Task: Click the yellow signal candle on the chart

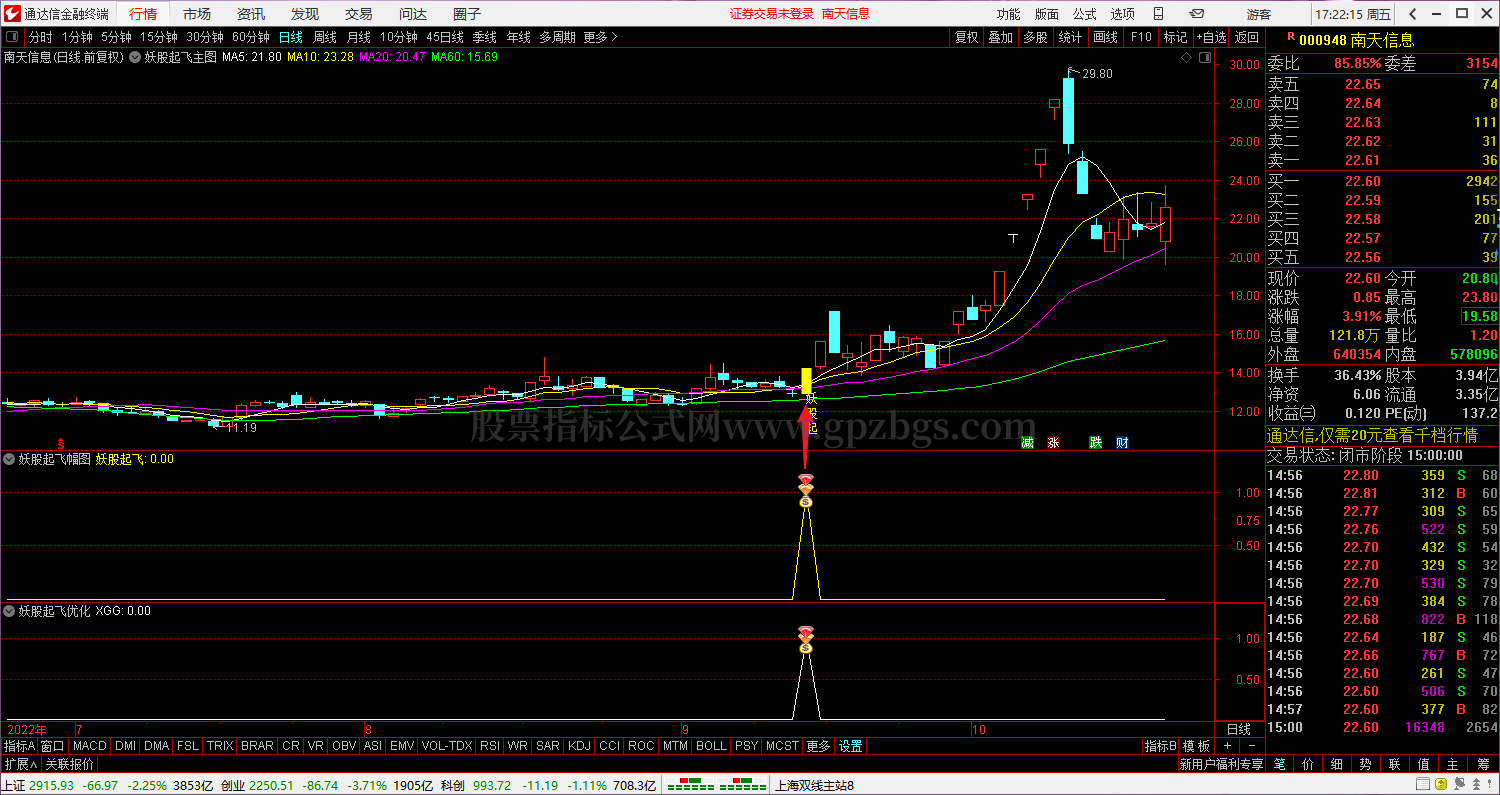Action: (x=806, y=381)
